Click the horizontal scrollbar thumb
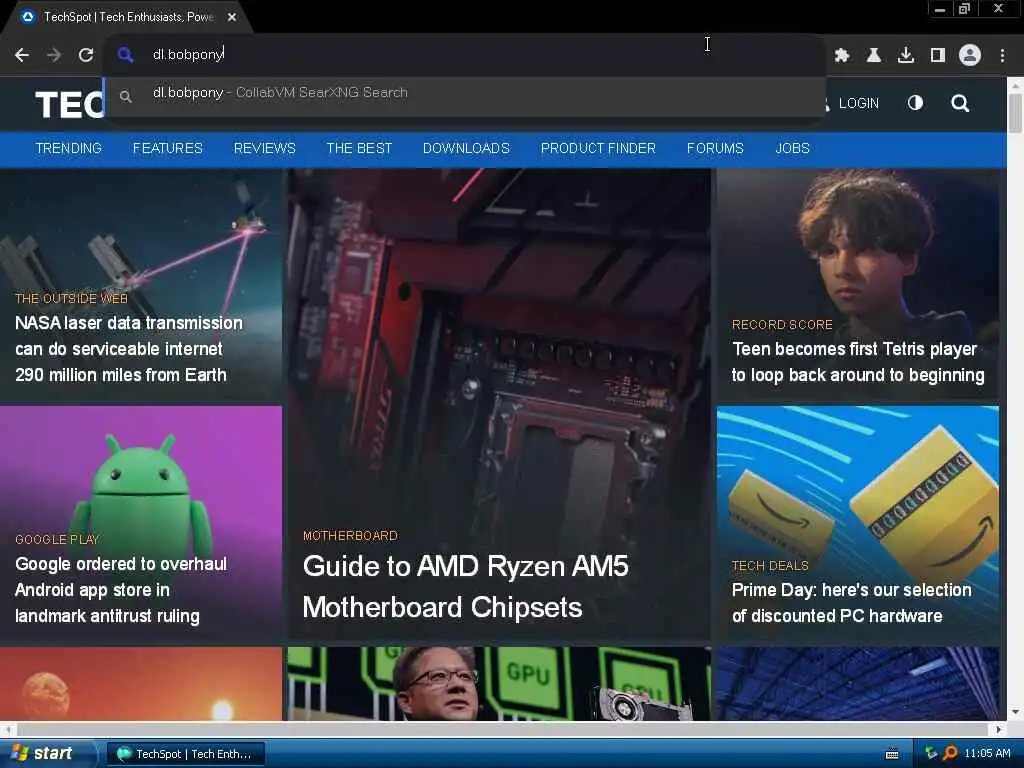 (x=500, y=729)
